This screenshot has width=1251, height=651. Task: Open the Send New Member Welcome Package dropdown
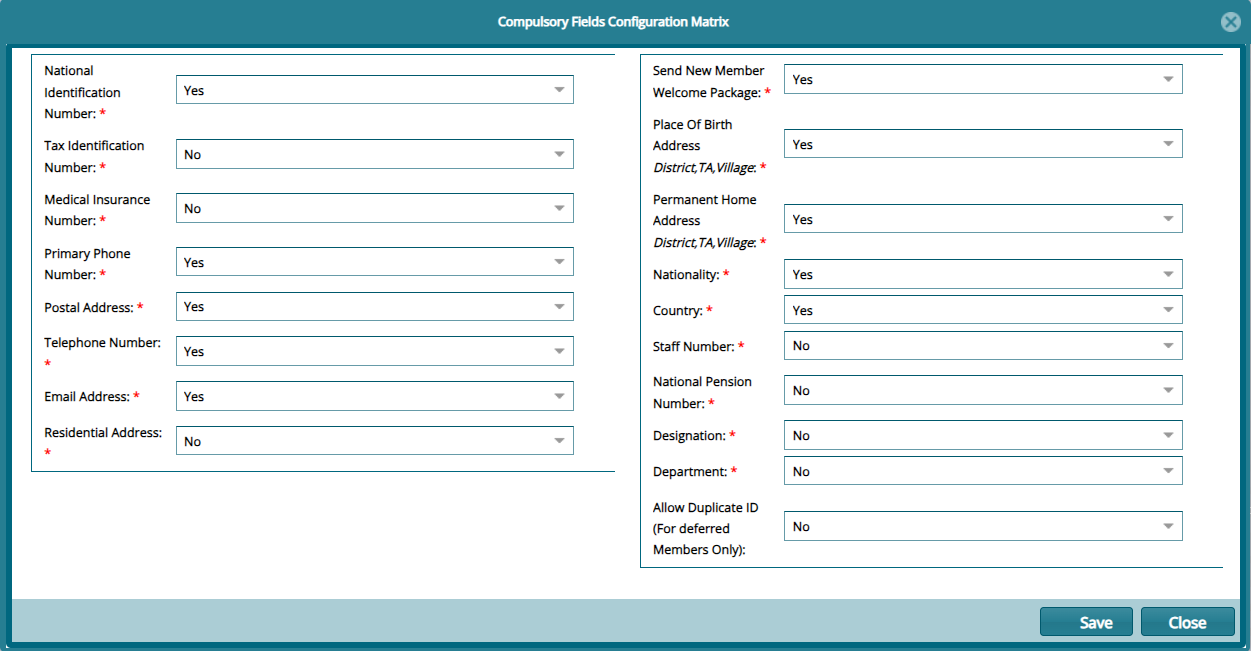[1166, 79]
